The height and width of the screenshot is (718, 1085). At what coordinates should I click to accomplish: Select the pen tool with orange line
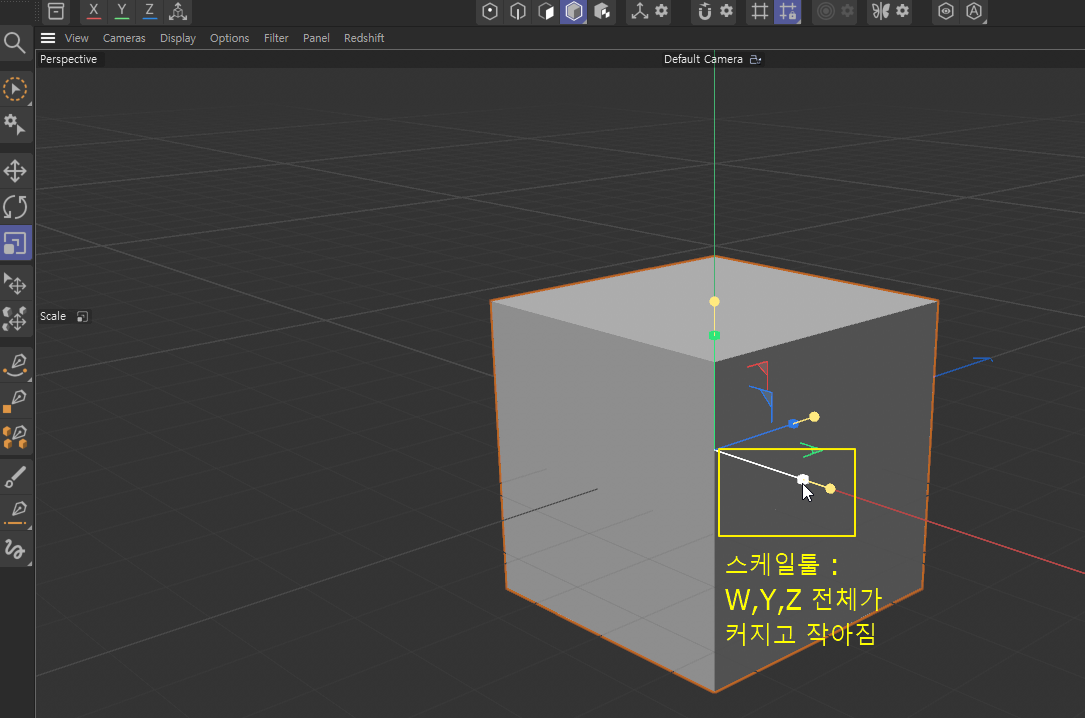click(15, 513)
